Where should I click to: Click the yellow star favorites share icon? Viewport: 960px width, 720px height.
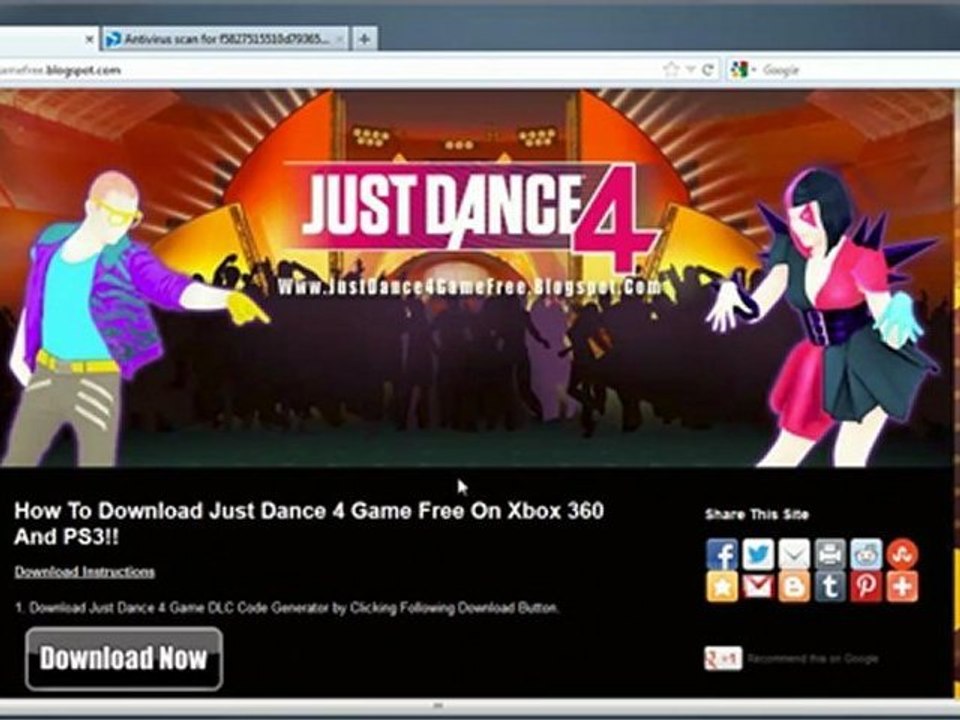point(722,587)
